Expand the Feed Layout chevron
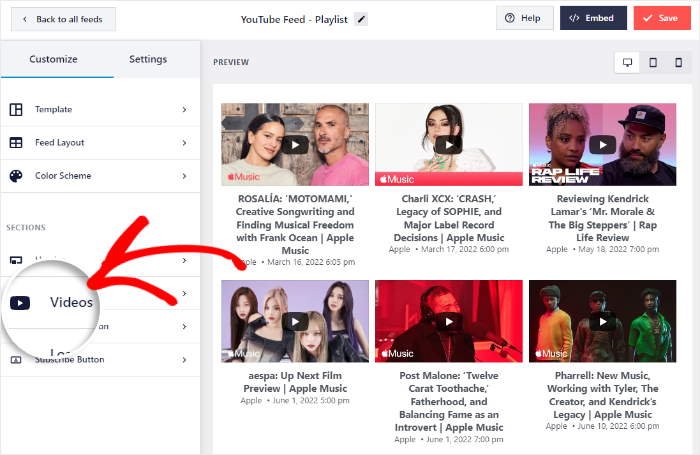 184,143
